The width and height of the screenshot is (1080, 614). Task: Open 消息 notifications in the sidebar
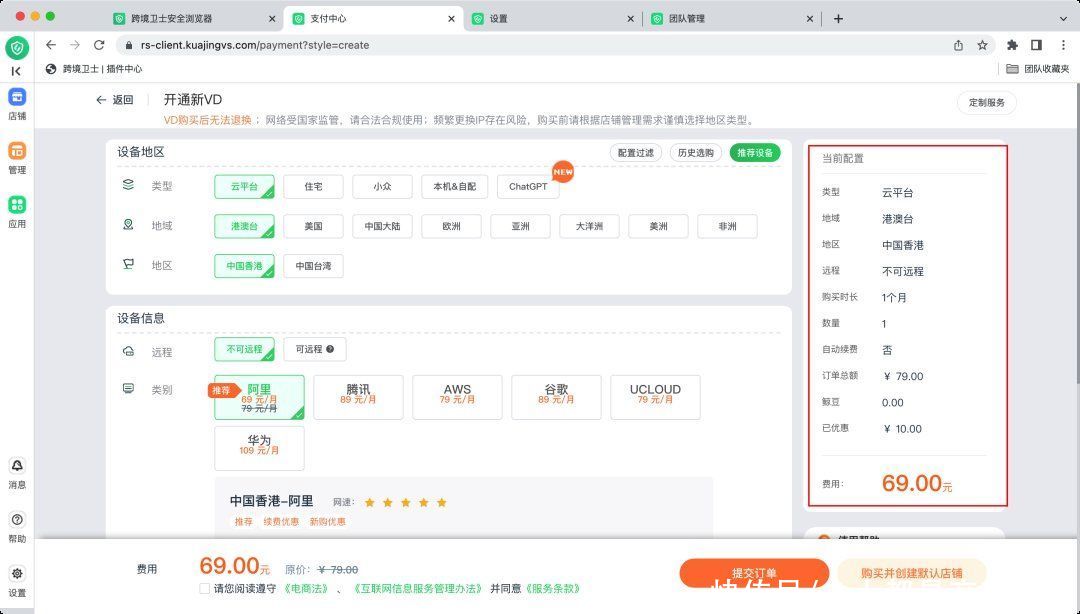click(17, 473)
